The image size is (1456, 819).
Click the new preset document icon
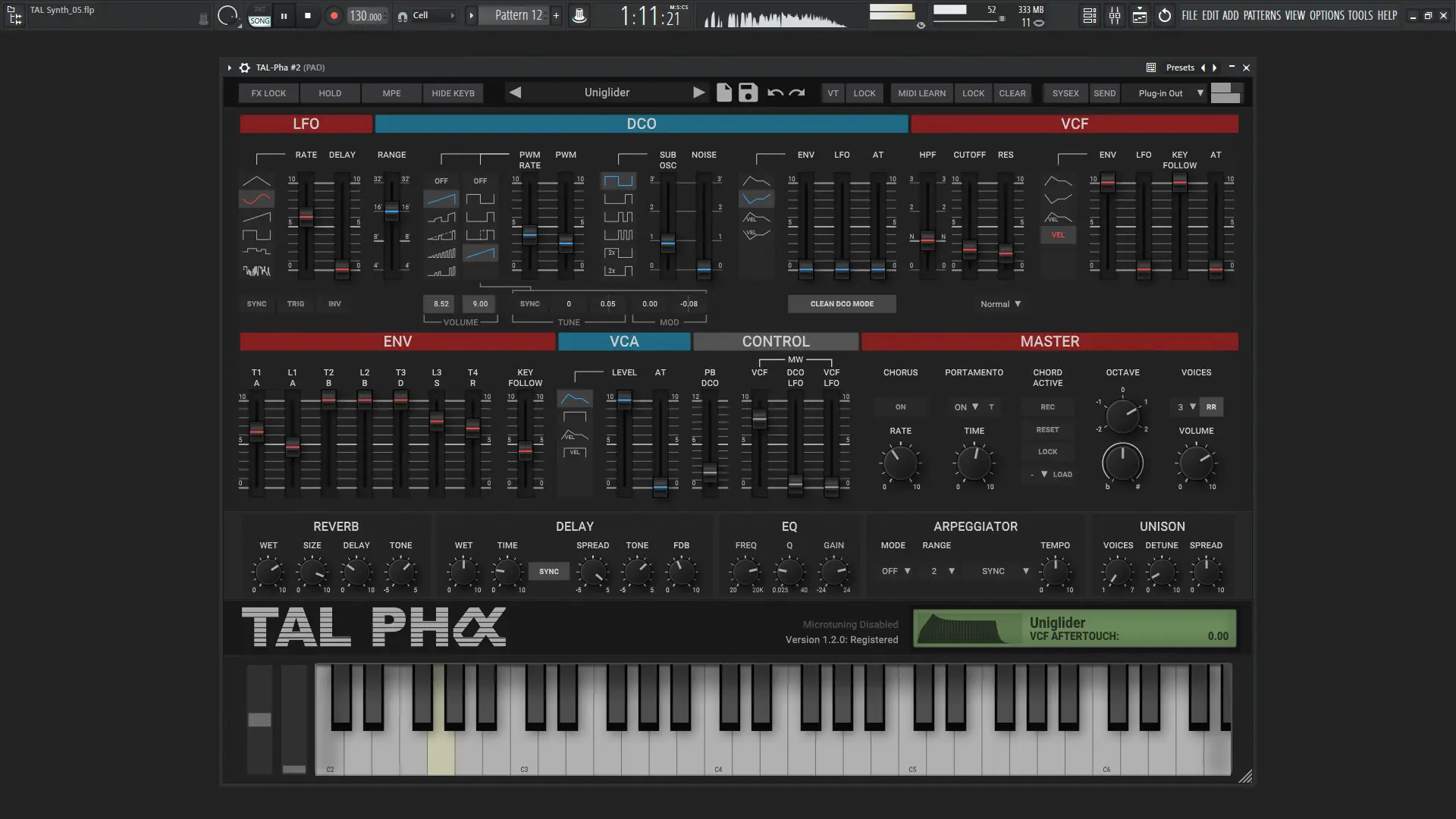coord(724,93)
